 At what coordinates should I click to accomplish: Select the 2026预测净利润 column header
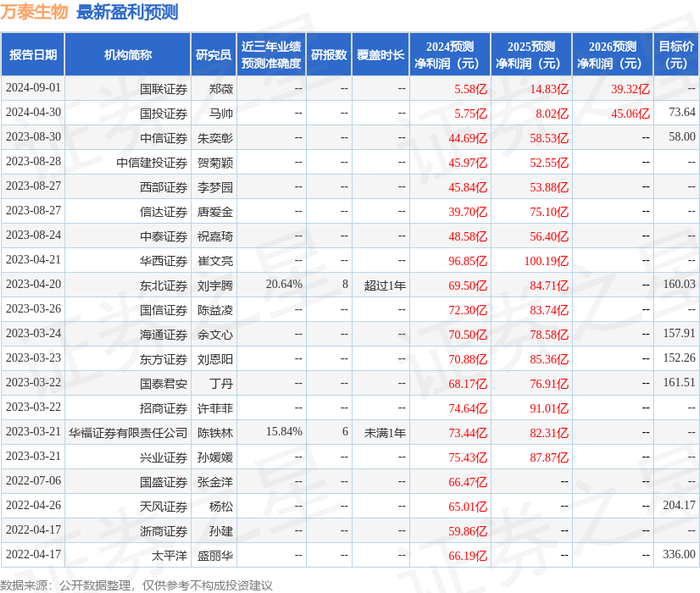612,54
